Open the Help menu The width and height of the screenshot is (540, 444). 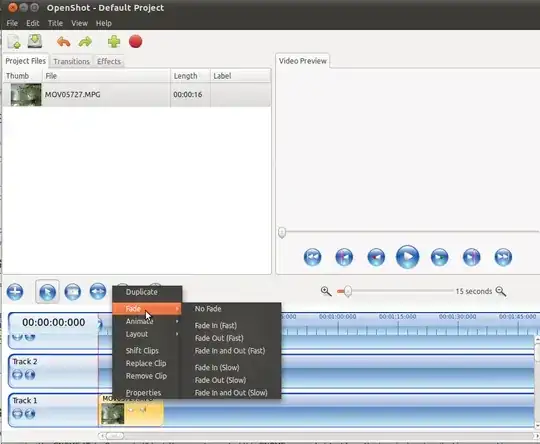point(104,23)
